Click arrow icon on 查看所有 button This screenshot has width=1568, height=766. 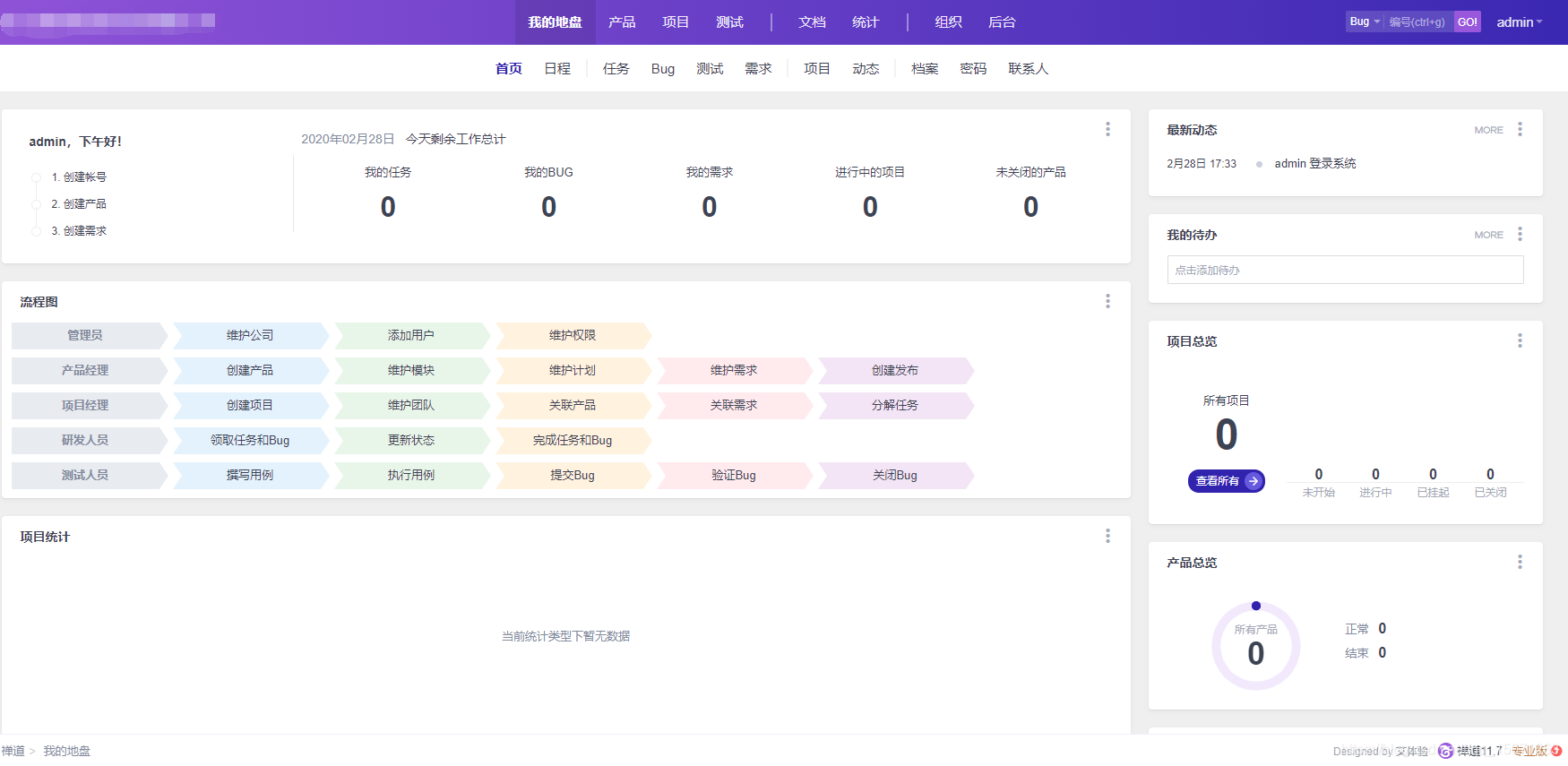tap(1254, 481)
